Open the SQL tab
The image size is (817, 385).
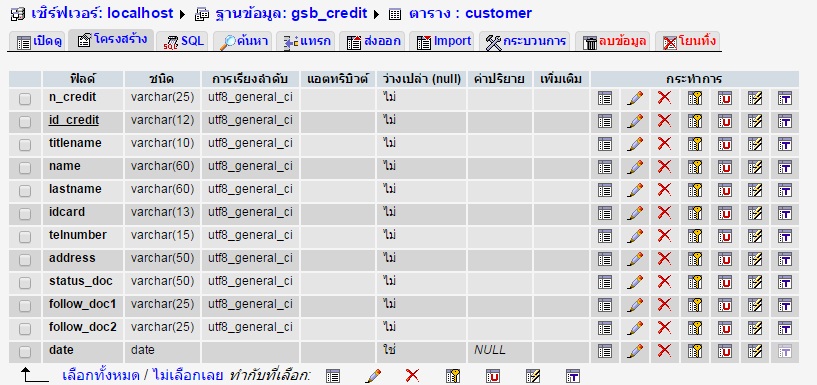(183, 41)
